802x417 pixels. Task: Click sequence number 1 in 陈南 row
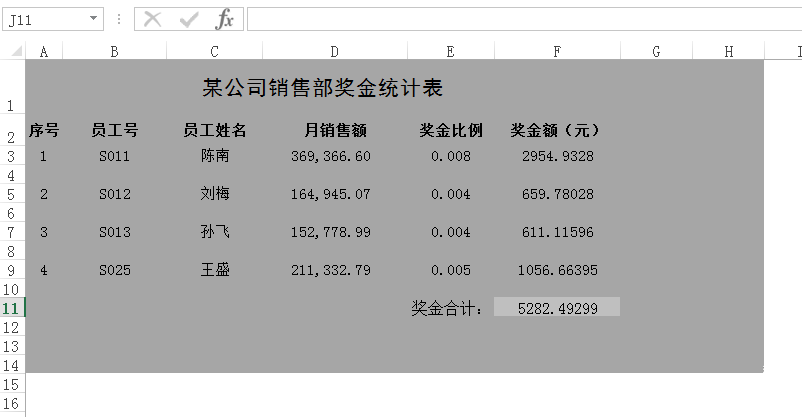[x=43, y=156]
